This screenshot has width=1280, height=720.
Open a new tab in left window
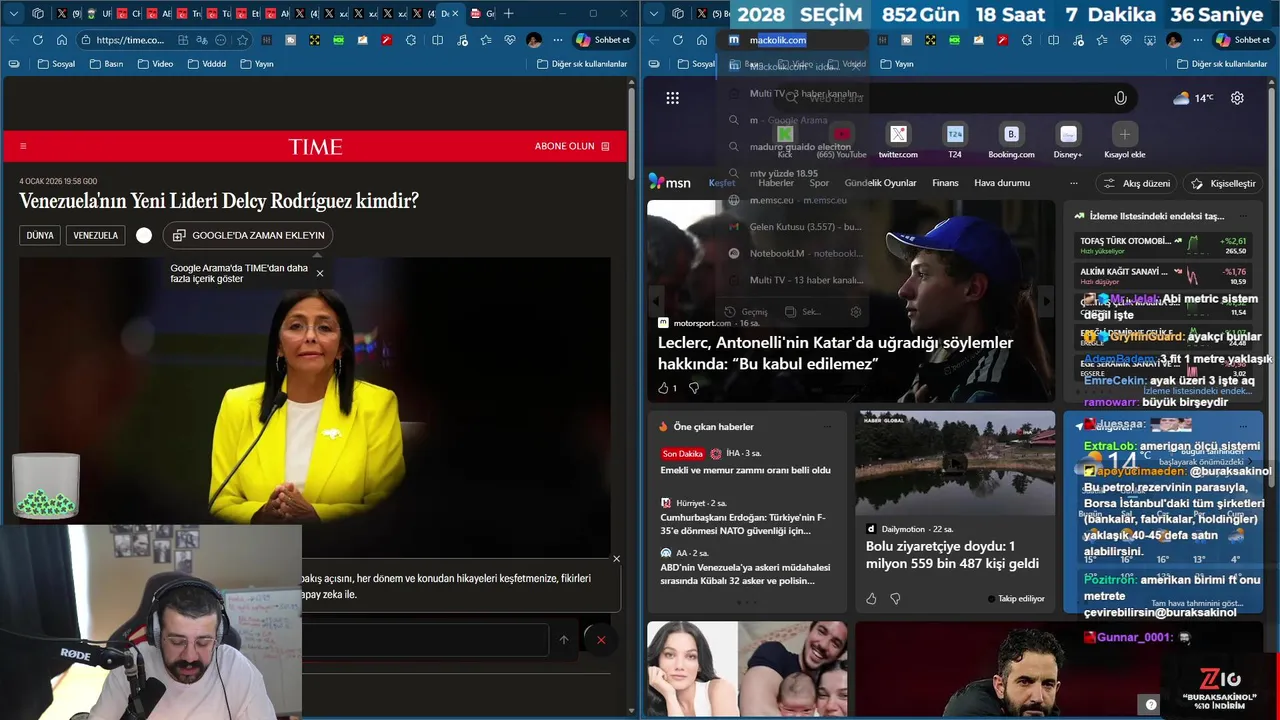[x=508, y=14]
